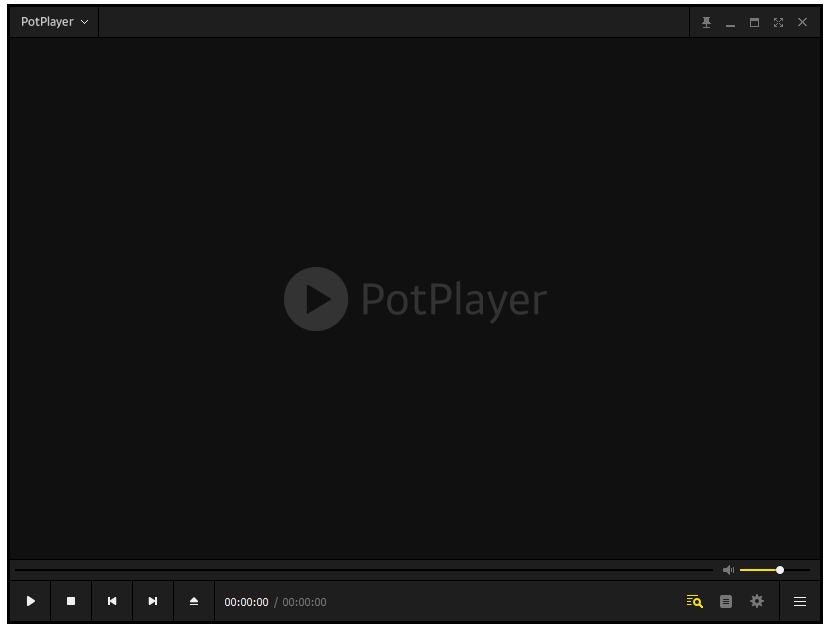Viewport: 831px width, 631px height.
Task: Skip to the next track
Action: pyautogui.click(x=153, y=601)
